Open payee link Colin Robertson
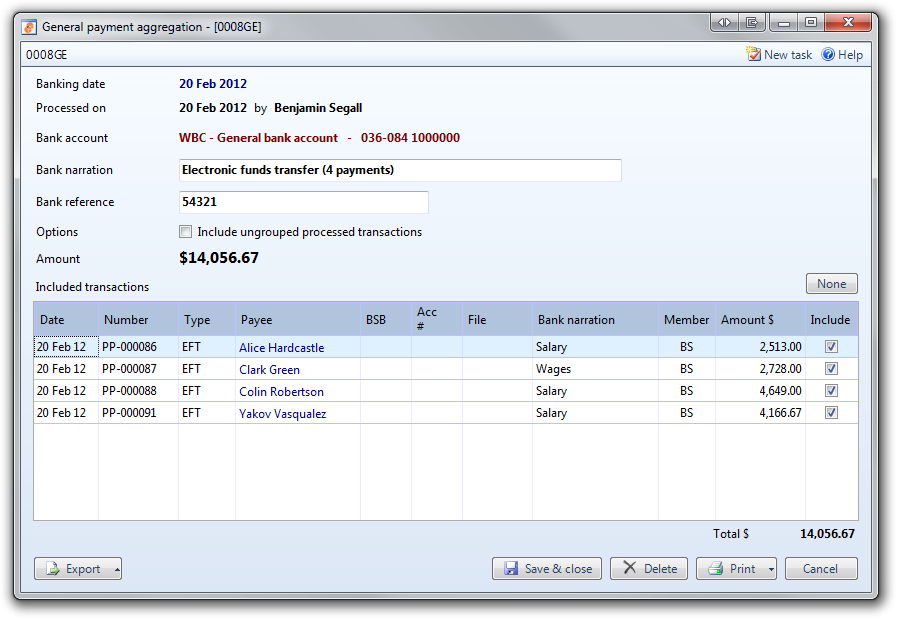 pyautogui.click(x=281, y=391)
